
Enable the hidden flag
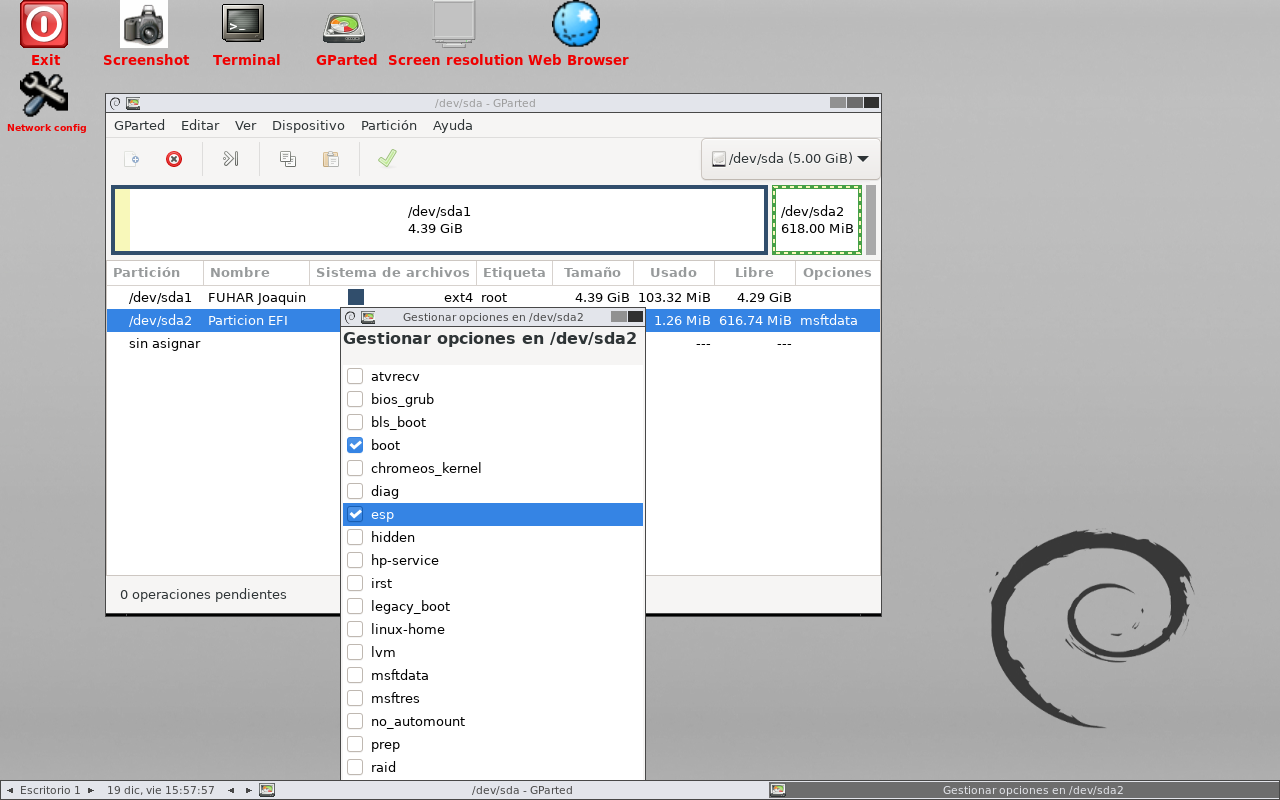pyautogui.click(x=355, y=537)
